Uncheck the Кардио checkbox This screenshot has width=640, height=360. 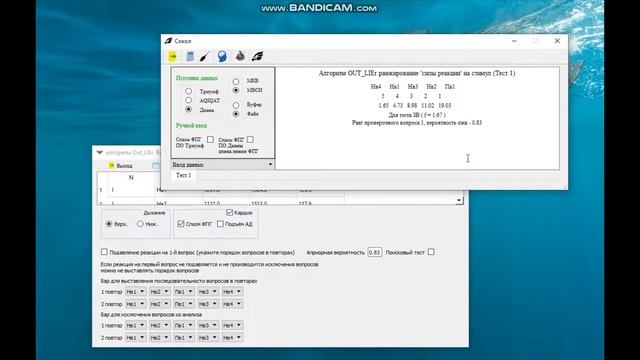(x=229, y=213)
